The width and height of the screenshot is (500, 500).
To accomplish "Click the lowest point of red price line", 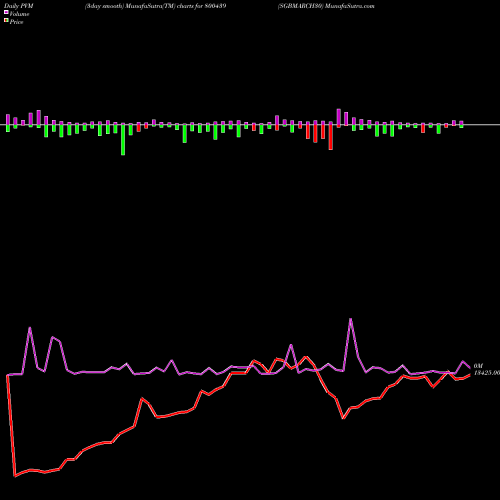I will point(15,476).
